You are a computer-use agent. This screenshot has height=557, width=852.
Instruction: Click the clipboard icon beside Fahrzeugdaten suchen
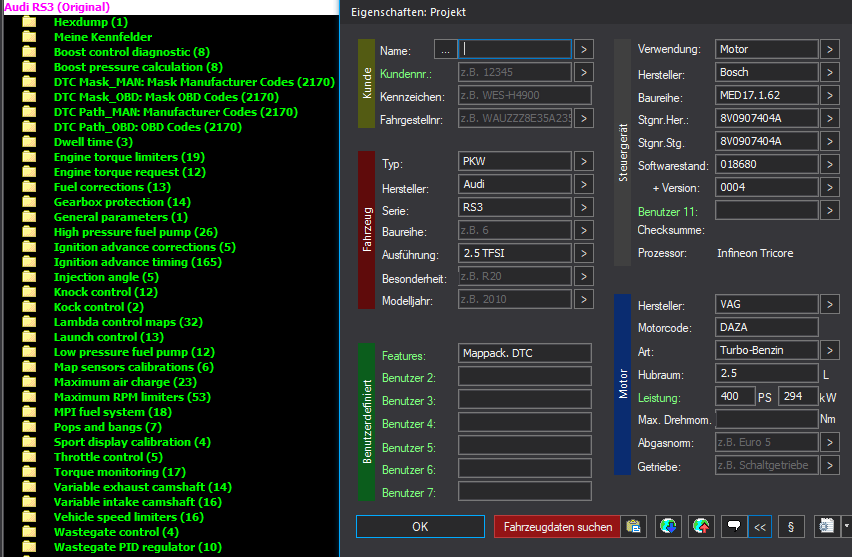632,527
